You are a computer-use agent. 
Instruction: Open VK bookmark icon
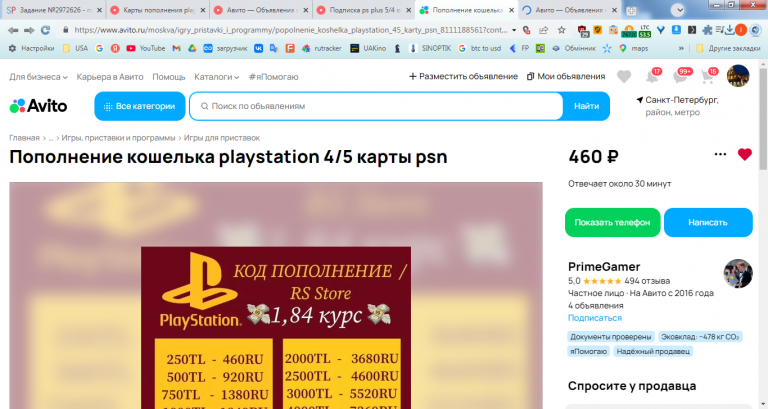click(x=258, y=48)
